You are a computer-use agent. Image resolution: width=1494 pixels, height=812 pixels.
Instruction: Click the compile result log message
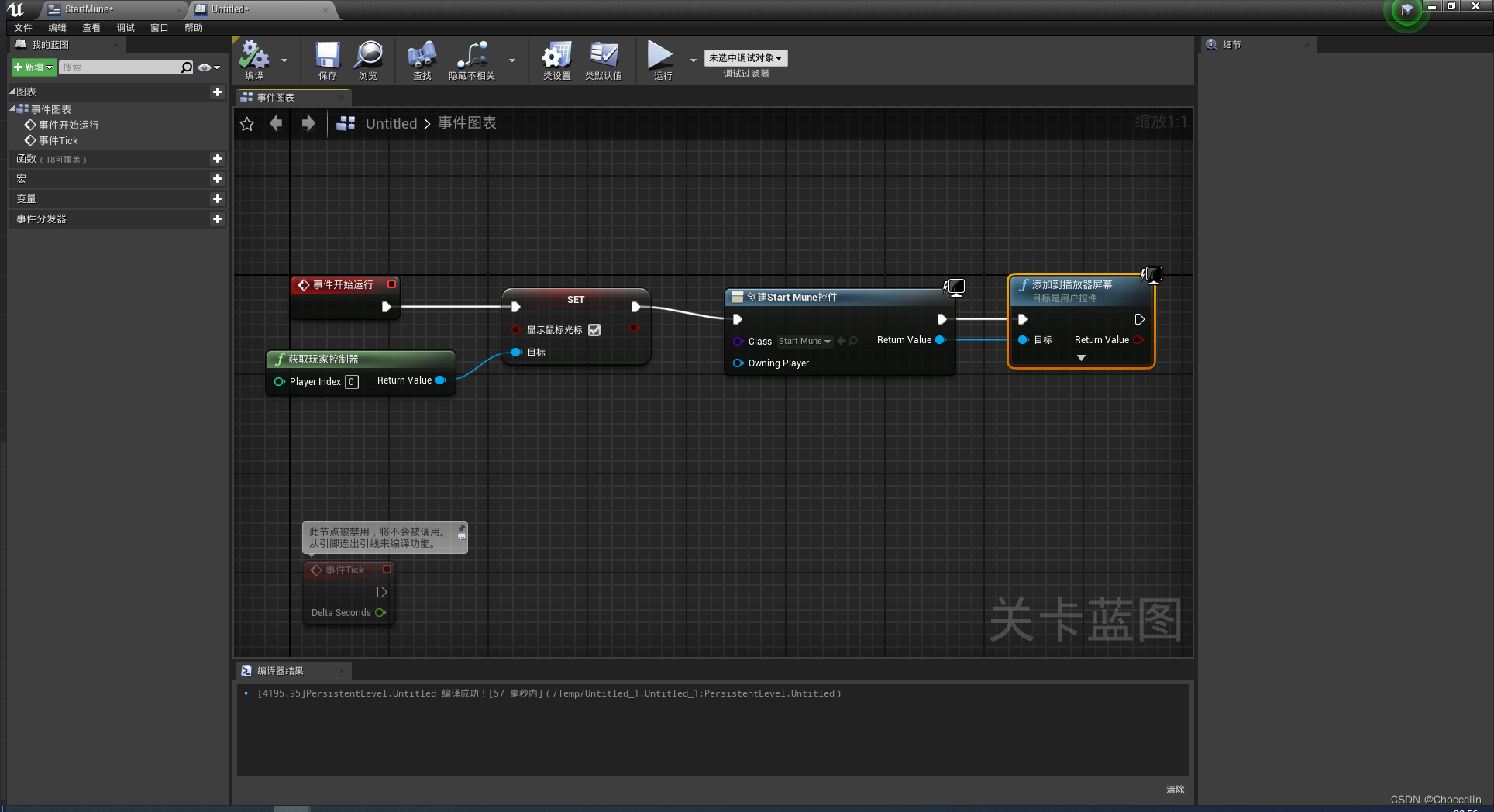[549, 694]
